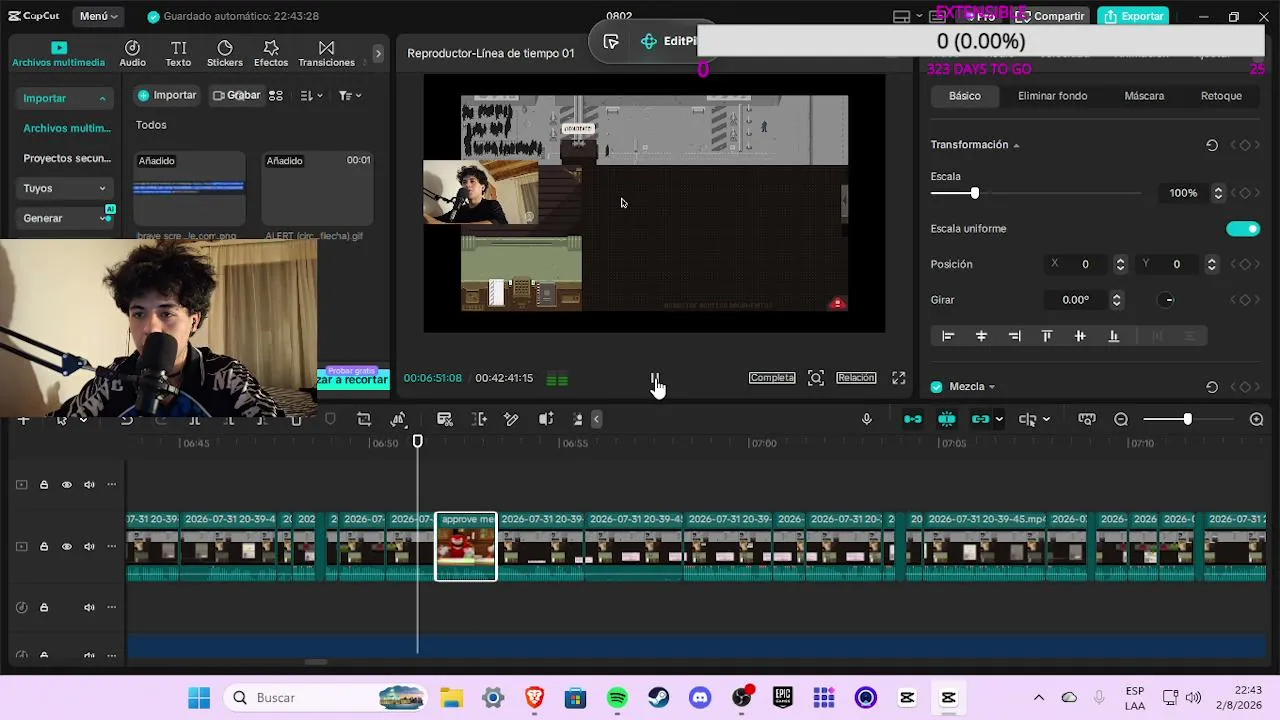
Task: Open Proyectos secundarios sidebar item
Action: (66, 158)
